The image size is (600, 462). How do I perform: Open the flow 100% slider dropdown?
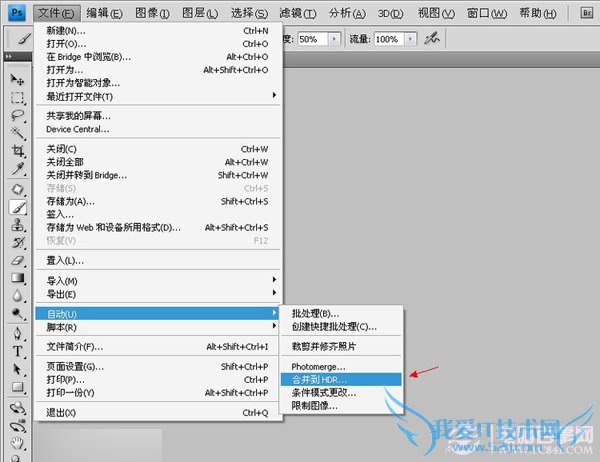tap(410, 39)
